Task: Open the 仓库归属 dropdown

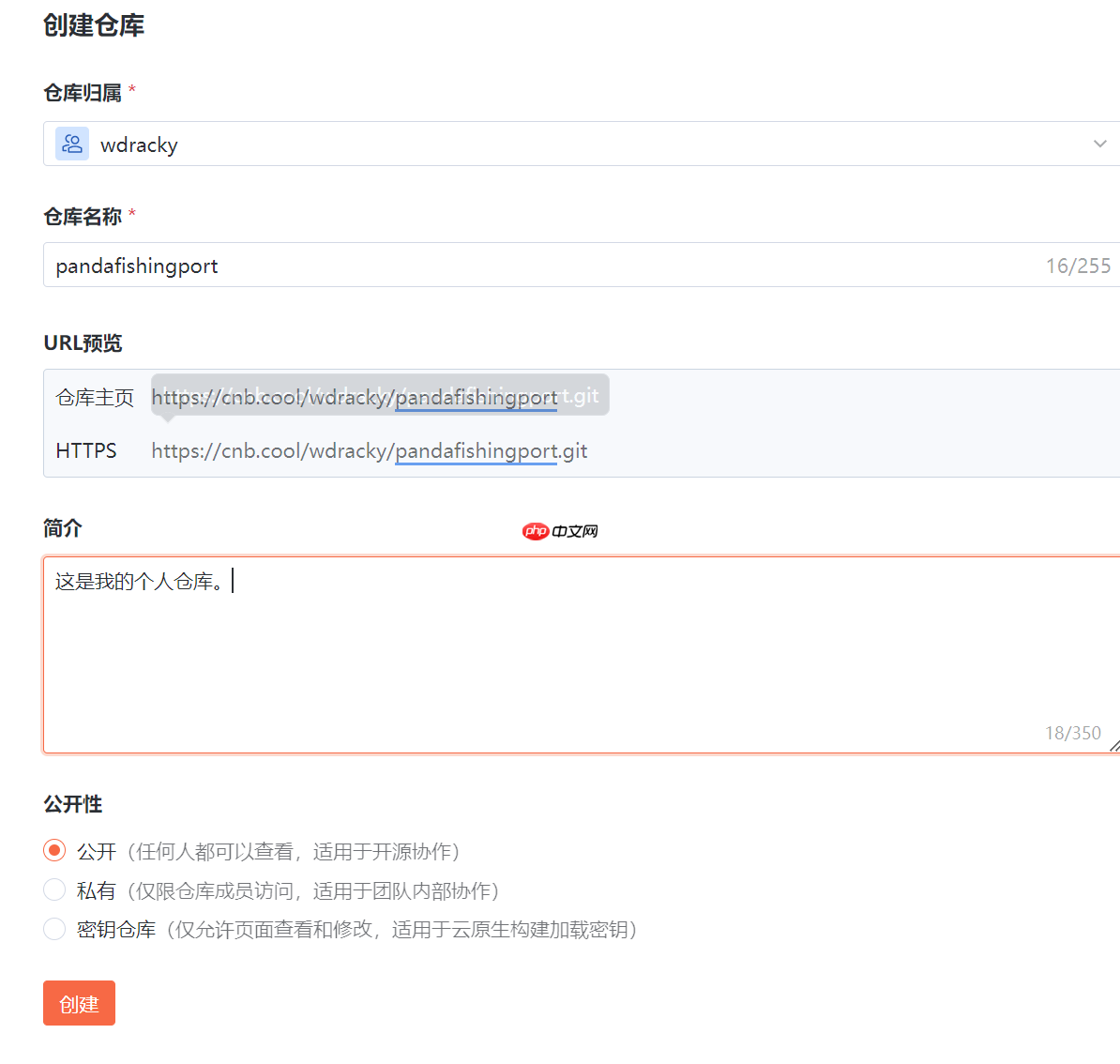Action: click(x=563, y=144)
